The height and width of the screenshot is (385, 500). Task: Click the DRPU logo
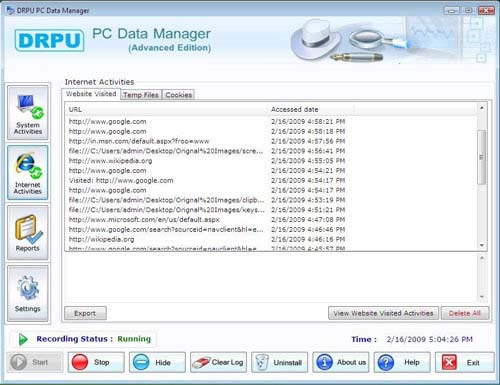pos(49,40)
